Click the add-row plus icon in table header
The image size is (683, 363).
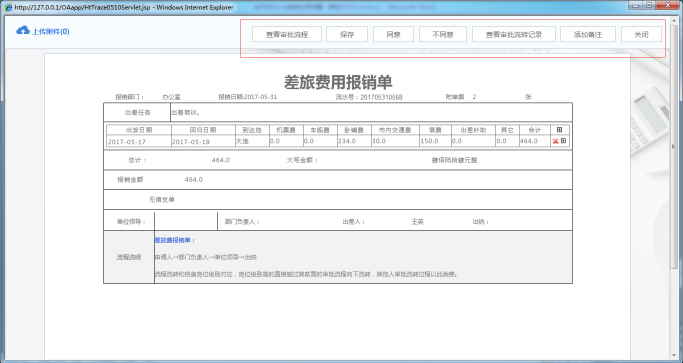[560, 130]
